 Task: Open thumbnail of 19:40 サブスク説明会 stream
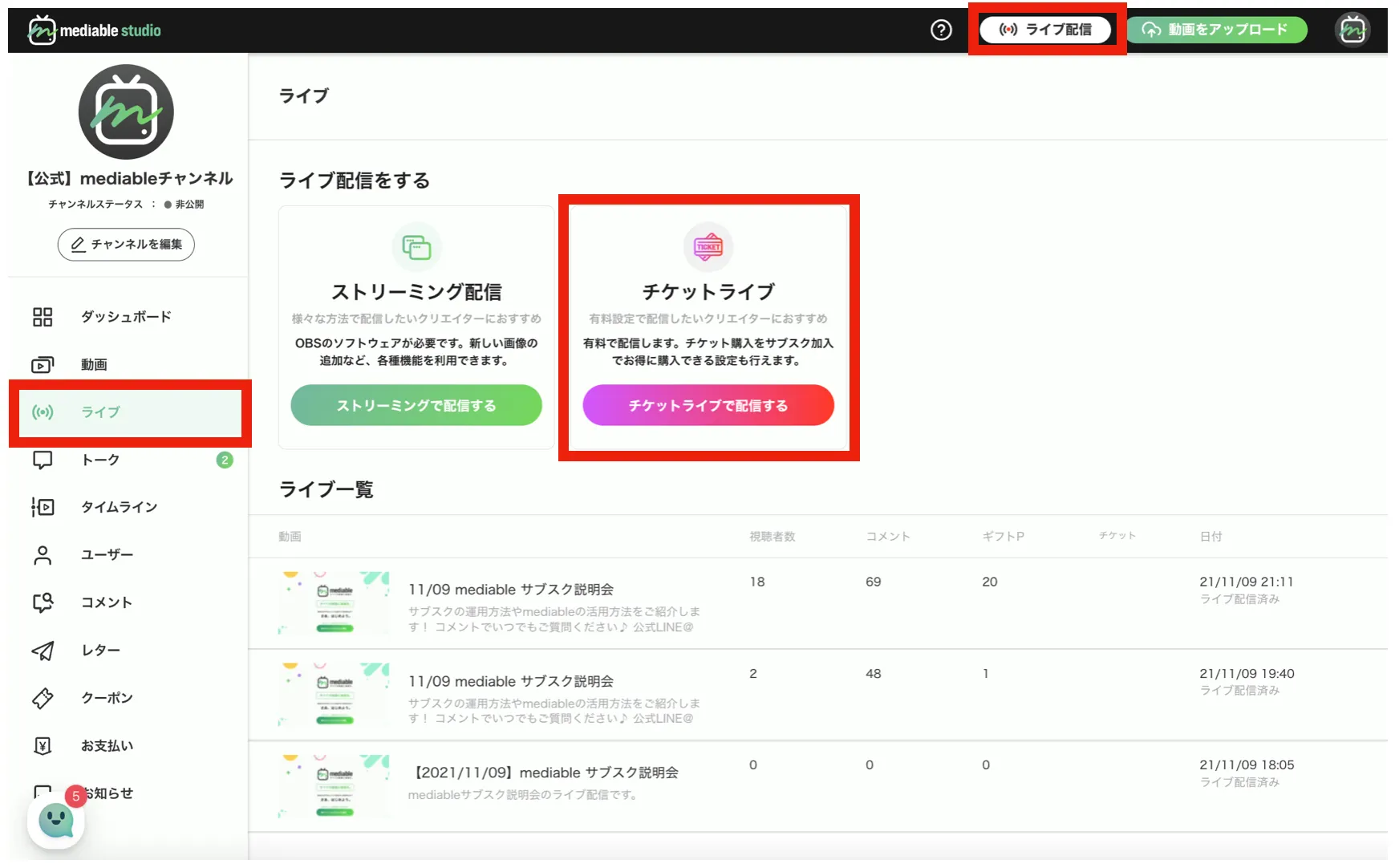tap(334, 695)
